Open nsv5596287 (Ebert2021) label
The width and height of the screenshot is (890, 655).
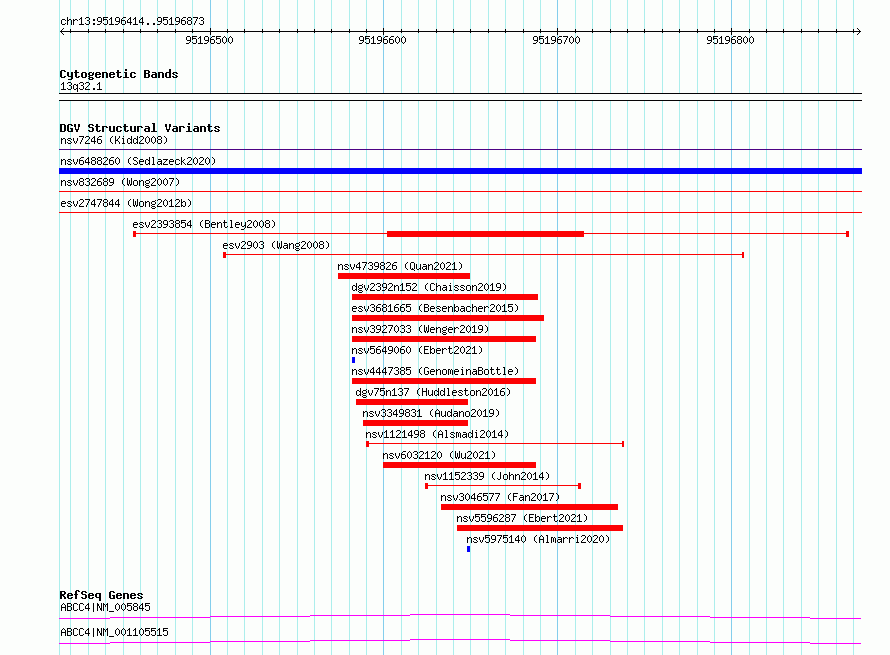pos(522,518)
